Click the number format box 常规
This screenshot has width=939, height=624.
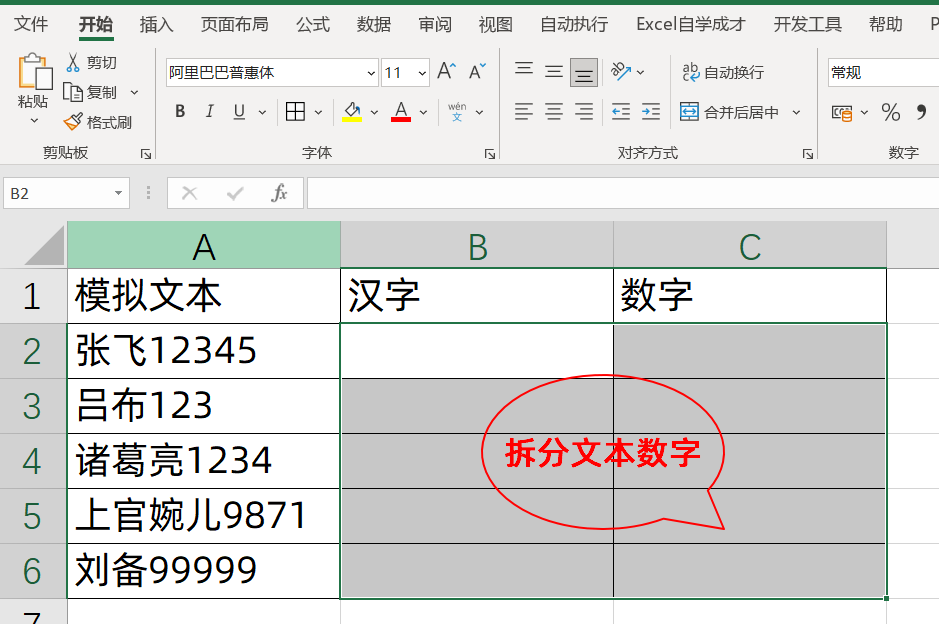[x=883, y=72]
